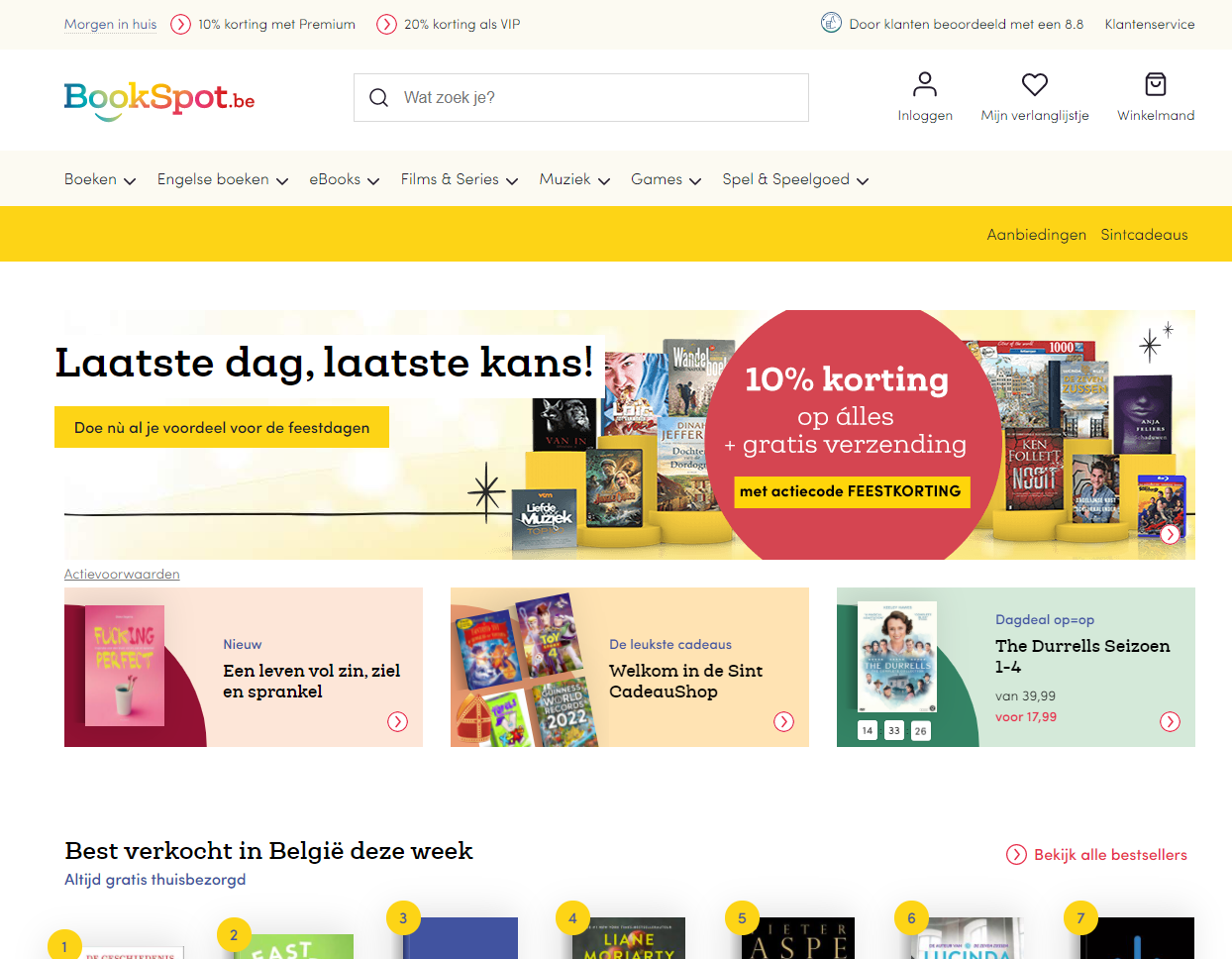Screen dimensions: 1232x959
Task: Click the customer rating badge icon
Action: tap(831, 23)
